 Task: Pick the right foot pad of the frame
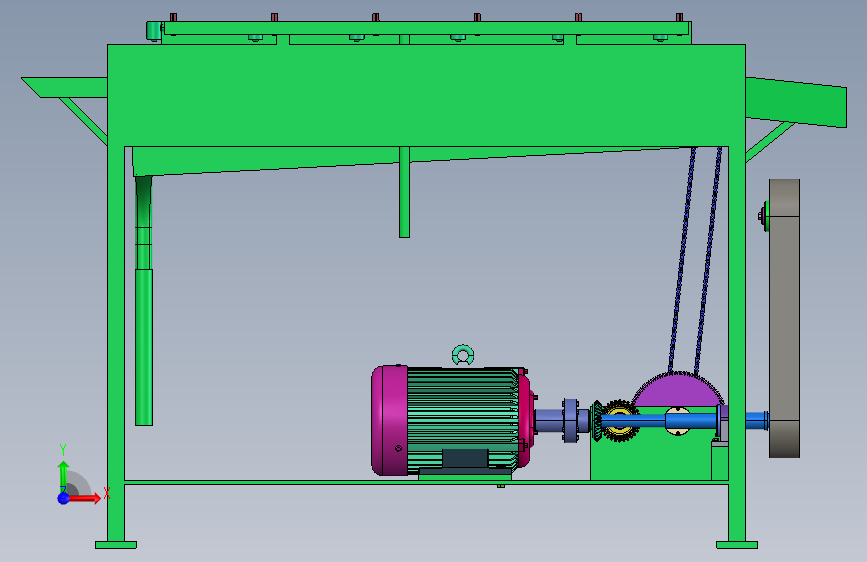737,545
